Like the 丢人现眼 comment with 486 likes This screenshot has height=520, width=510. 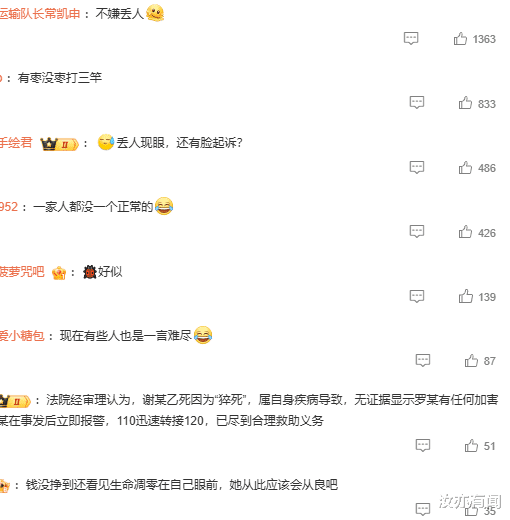pos(465,168)
